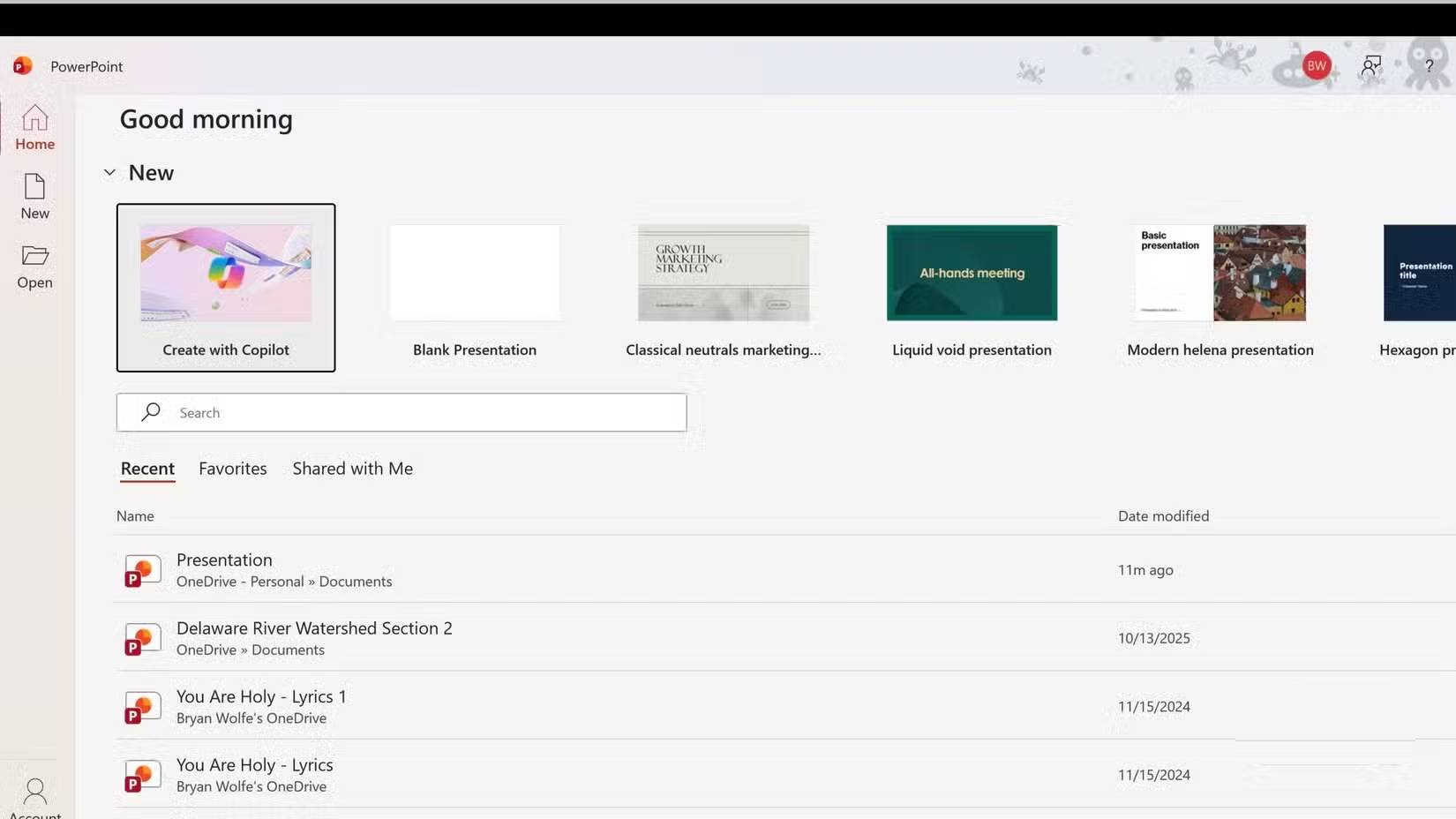Click the New section heading text

(x=151, y=173)
